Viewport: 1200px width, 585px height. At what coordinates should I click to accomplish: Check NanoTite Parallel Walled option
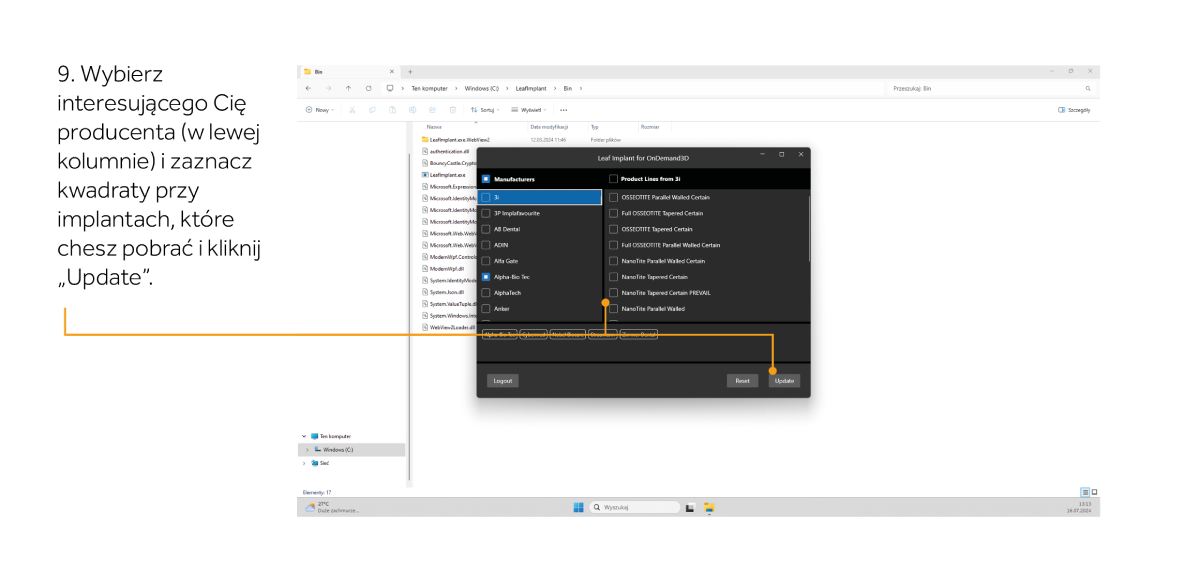[613, 309]
